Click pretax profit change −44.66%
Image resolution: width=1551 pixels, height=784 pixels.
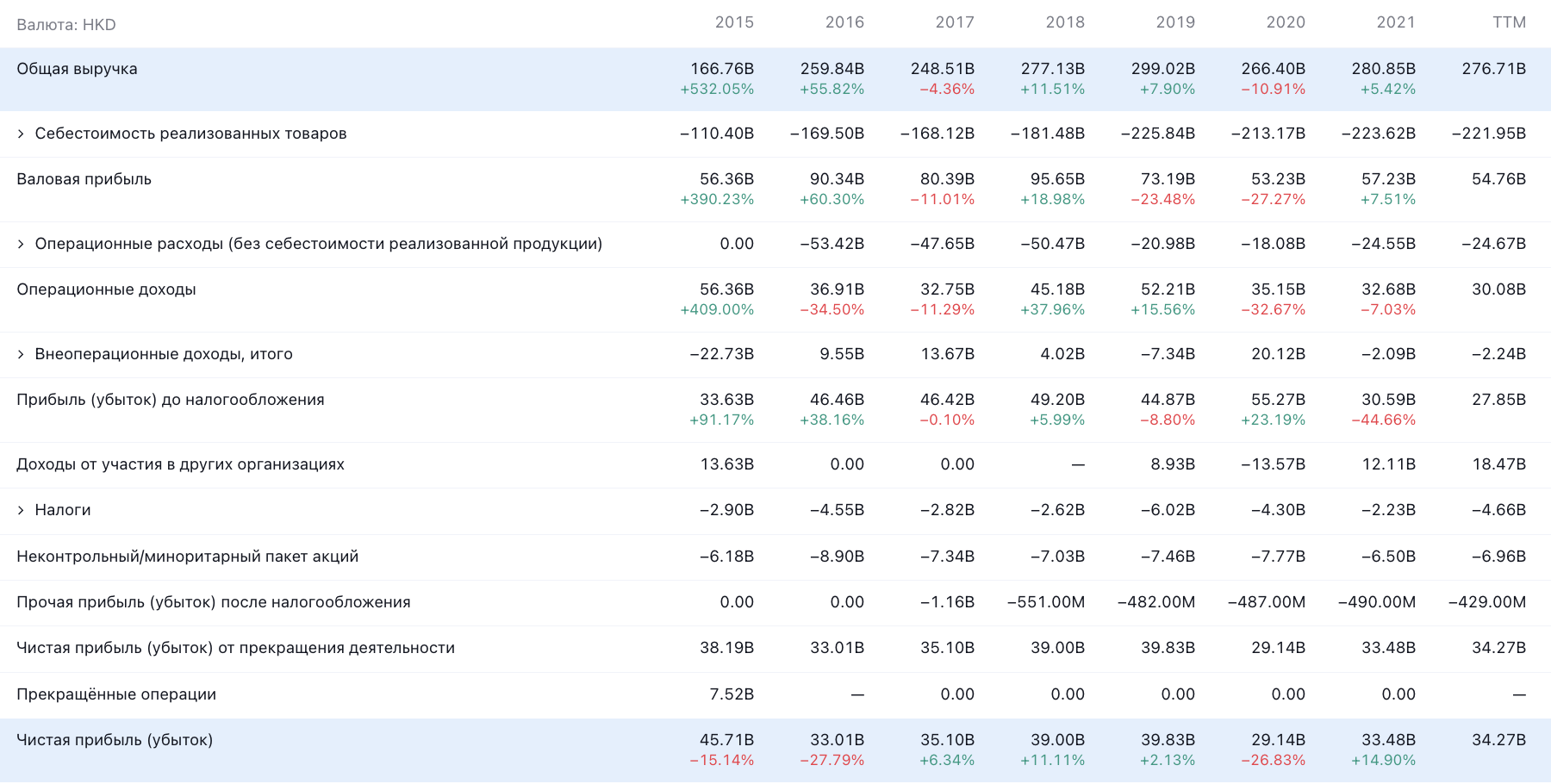1384,420
